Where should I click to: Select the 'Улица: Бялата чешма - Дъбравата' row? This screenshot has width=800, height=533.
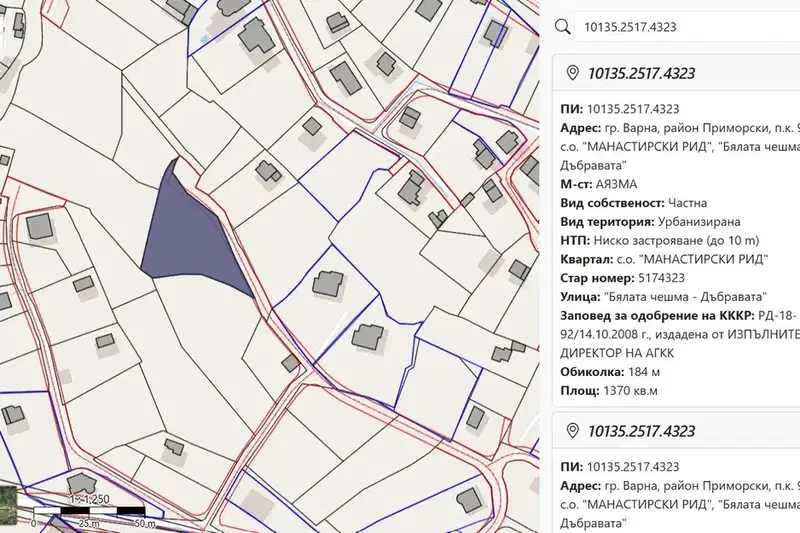(x=664, y=297)
